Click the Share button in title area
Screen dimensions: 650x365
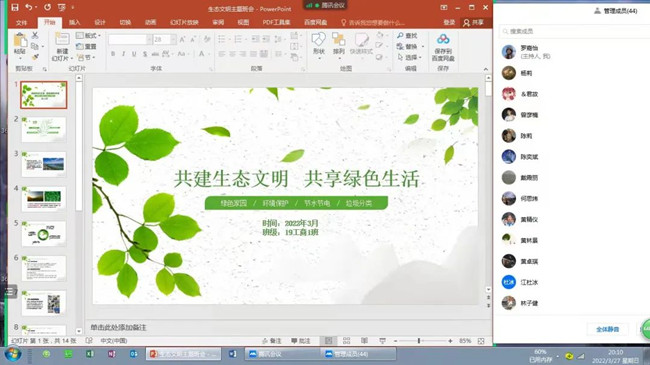473,22
